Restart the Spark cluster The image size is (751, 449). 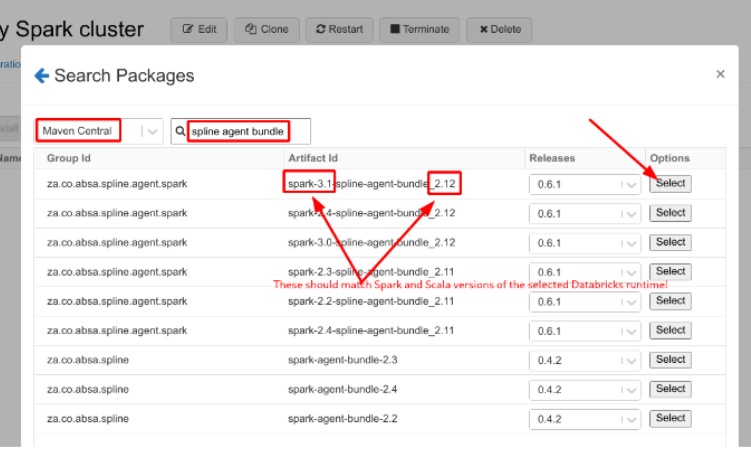point(339,29)
